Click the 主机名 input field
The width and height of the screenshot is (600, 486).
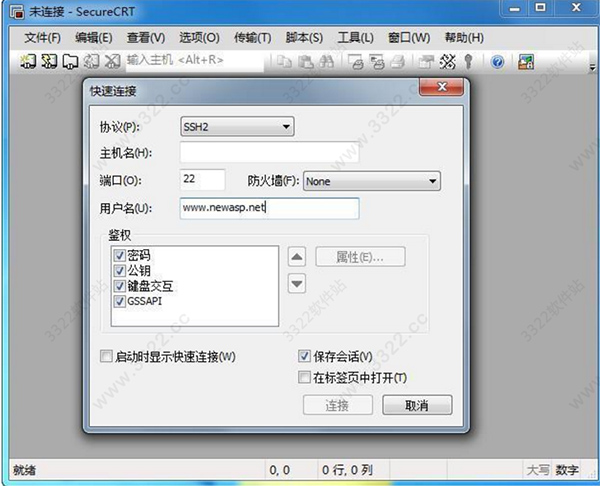click(x=269, y=153)
